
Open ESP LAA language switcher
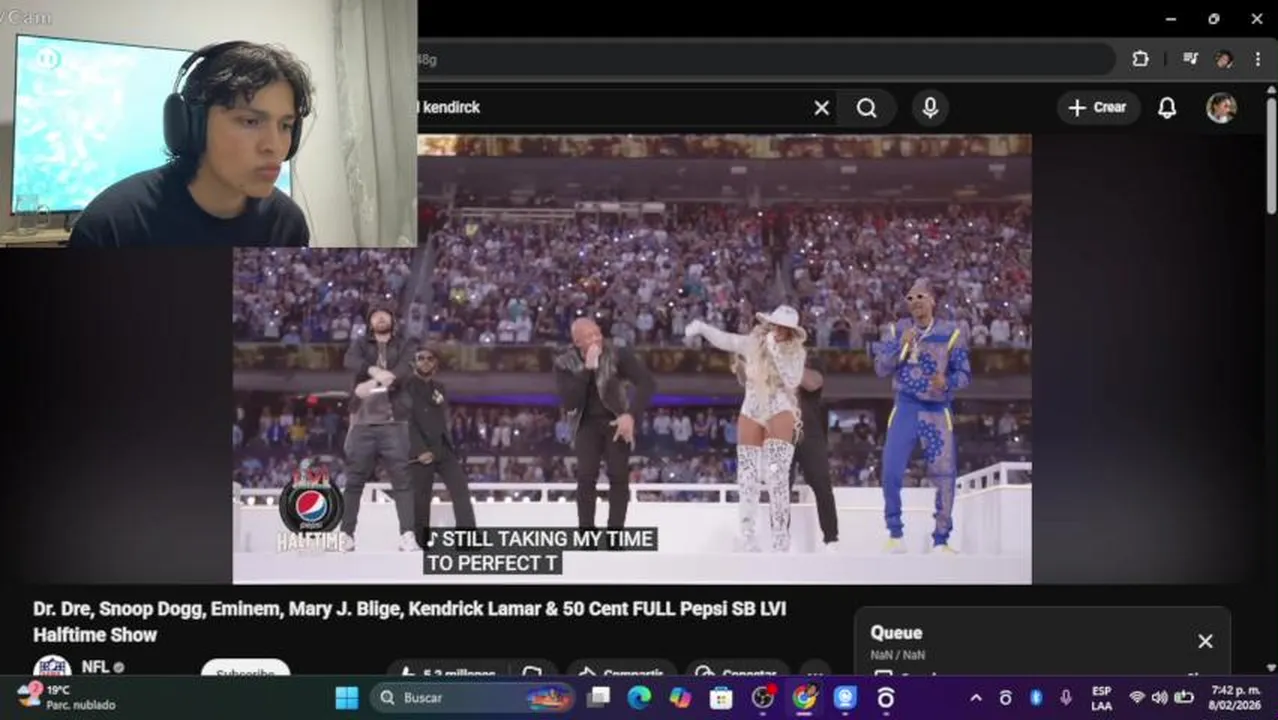click(1101, 698)
